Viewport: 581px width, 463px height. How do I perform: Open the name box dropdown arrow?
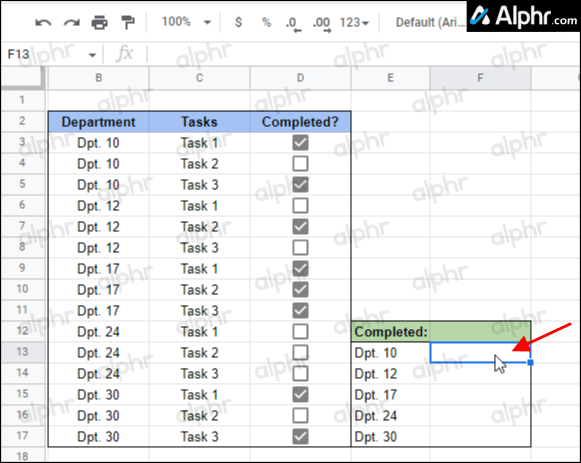pyautogui.click(x=92, y=55)
